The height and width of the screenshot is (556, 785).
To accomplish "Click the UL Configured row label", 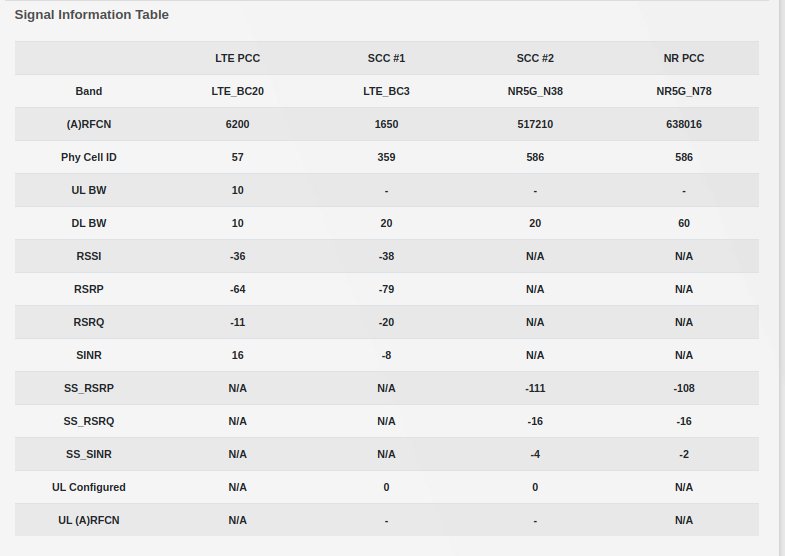I will click(x=89, y=487).
